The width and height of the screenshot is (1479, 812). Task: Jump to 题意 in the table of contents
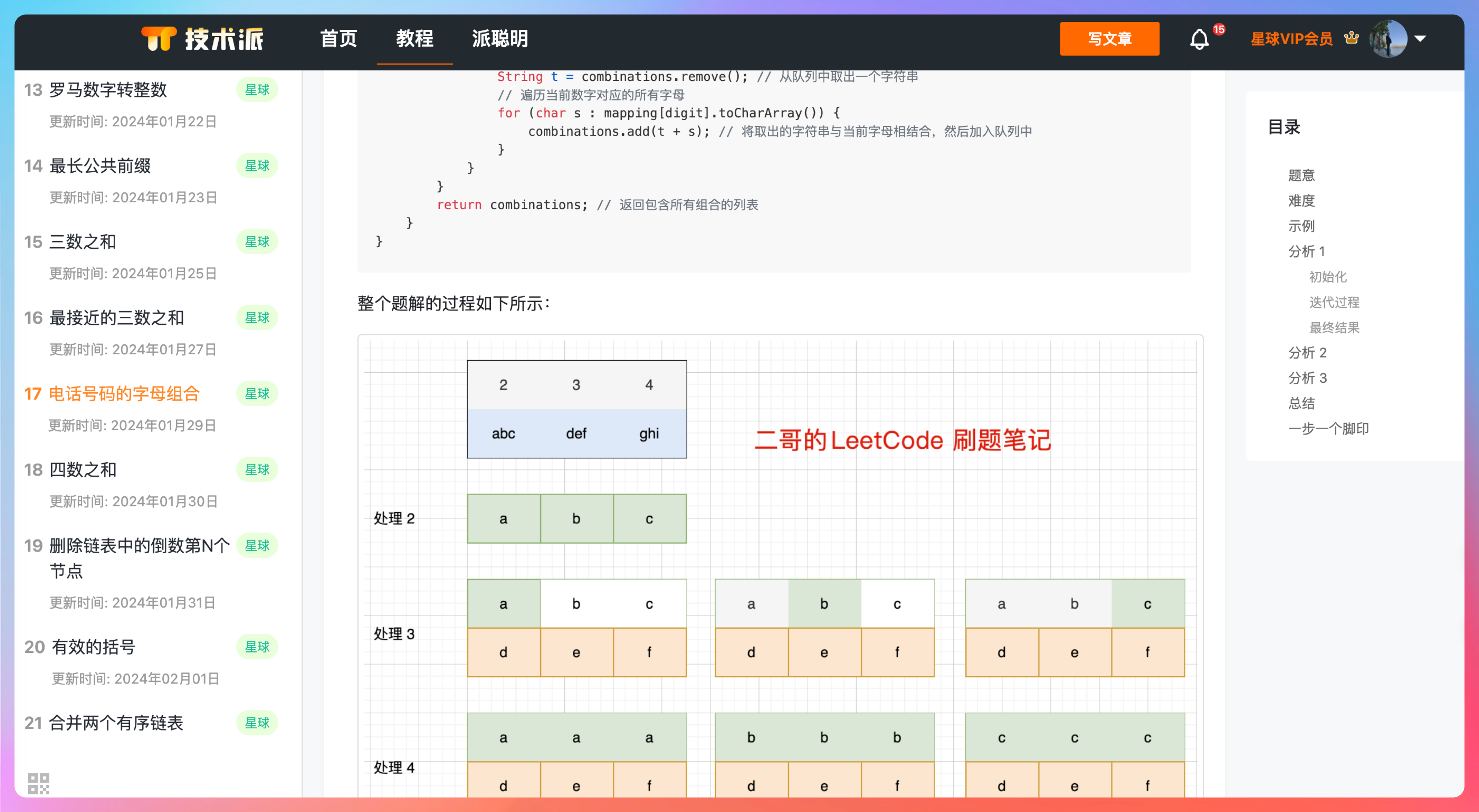coord(1302,175)
